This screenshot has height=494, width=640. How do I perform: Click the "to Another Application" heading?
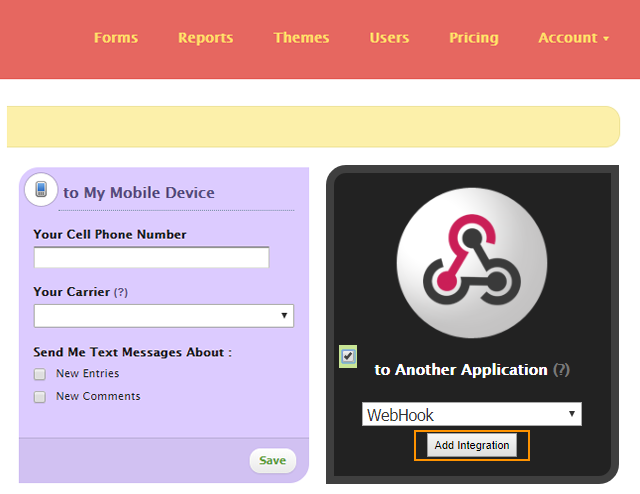pos(461,370)
